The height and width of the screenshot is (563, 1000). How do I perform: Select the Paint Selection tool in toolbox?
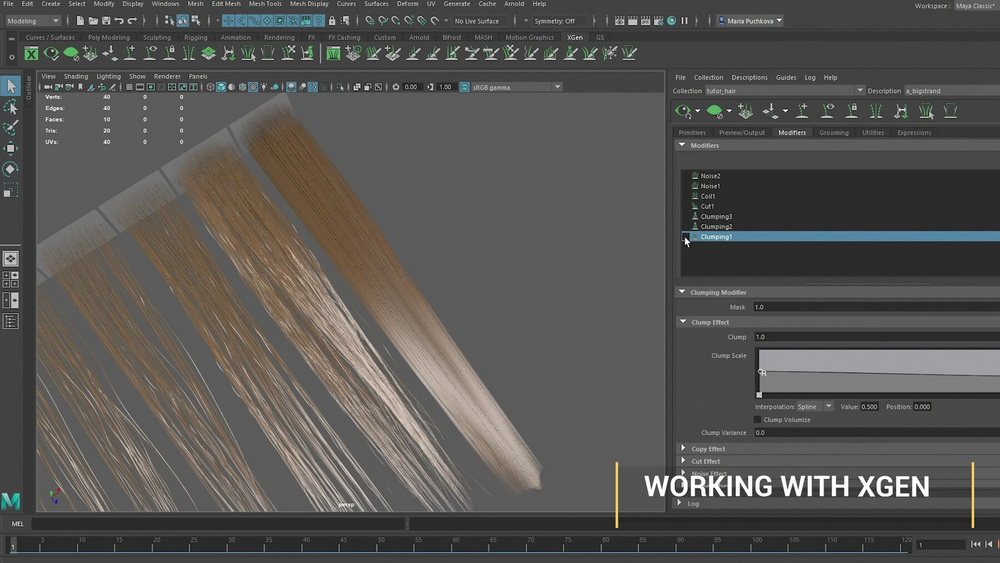point(11,128)
